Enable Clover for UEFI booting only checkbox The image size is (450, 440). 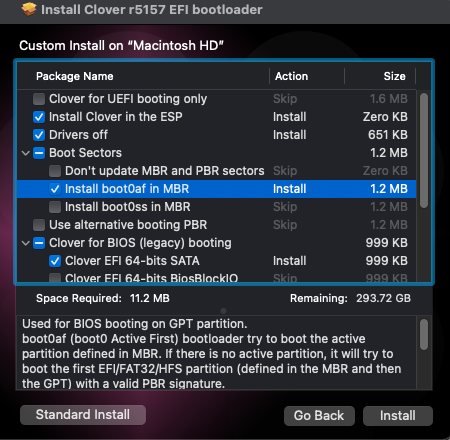39,99
